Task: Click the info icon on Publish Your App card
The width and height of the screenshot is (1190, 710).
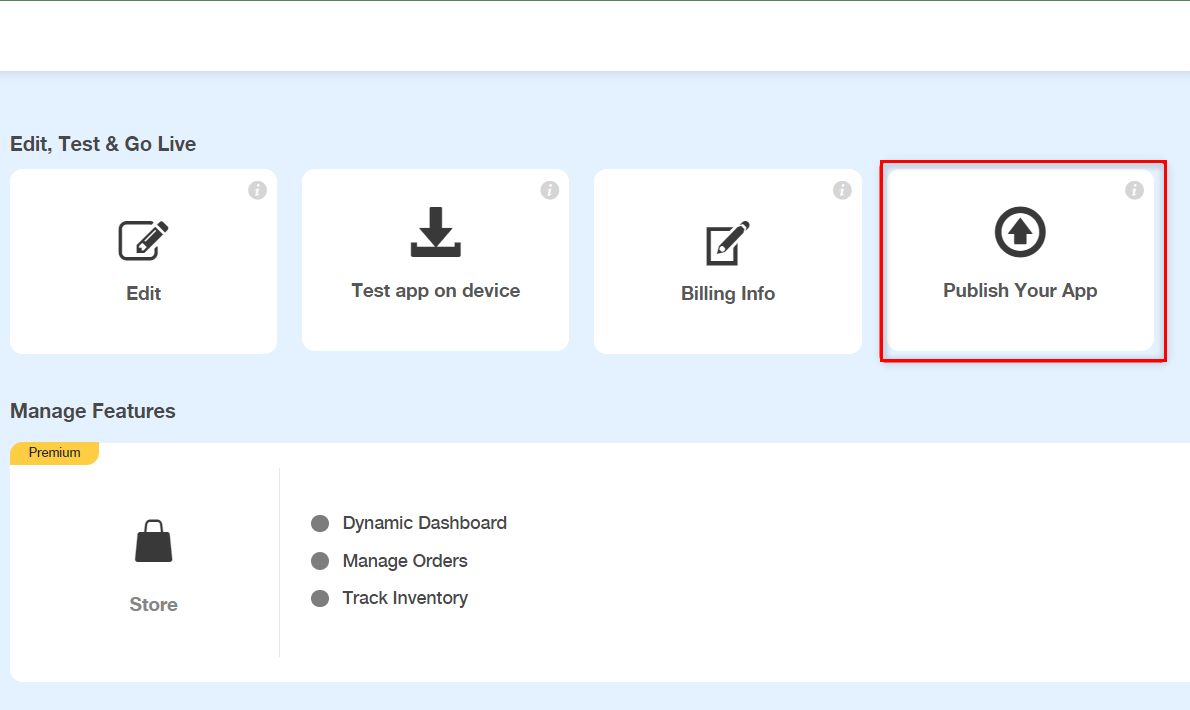Action: [1133, 189]
